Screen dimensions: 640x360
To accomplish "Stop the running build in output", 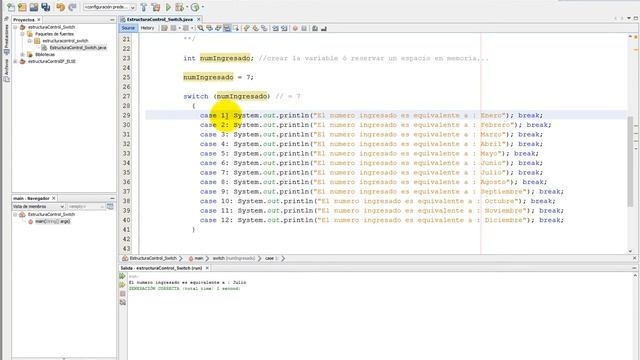I will (122, 294).
